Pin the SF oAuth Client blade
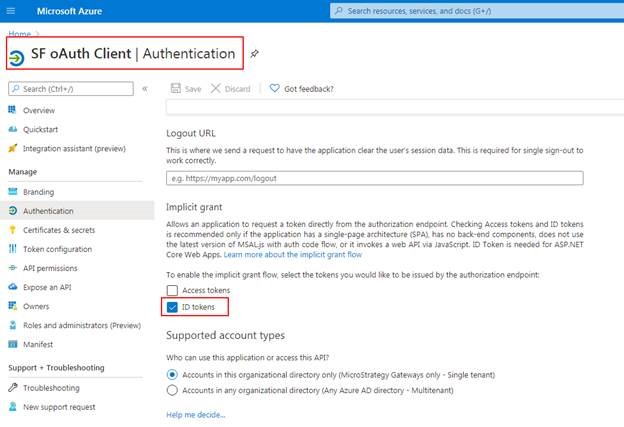Image resolution: width=624 pixels, height=427 pixels. [255, 53]
